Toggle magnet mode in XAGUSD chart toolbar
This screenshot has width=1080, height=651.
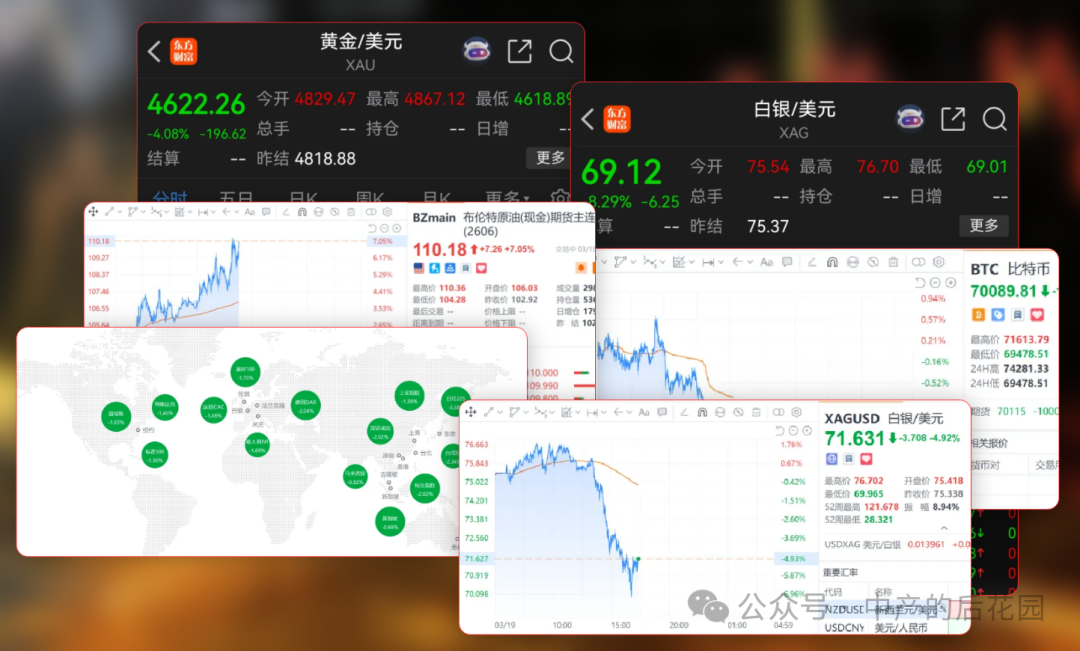click(703, 413)
